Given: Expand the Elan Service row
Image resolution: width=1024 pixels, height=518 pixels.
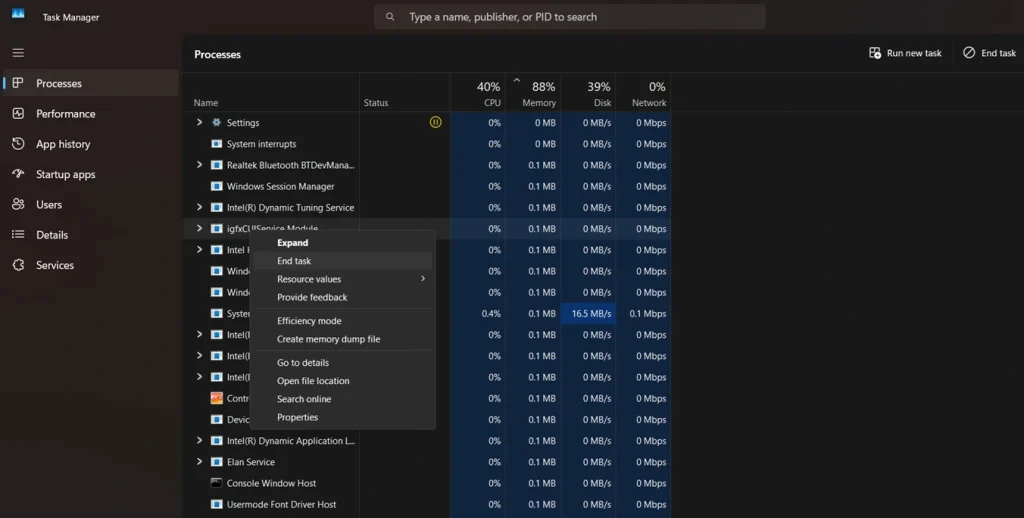Looking at the screenshot, I should tap(200, 462).
